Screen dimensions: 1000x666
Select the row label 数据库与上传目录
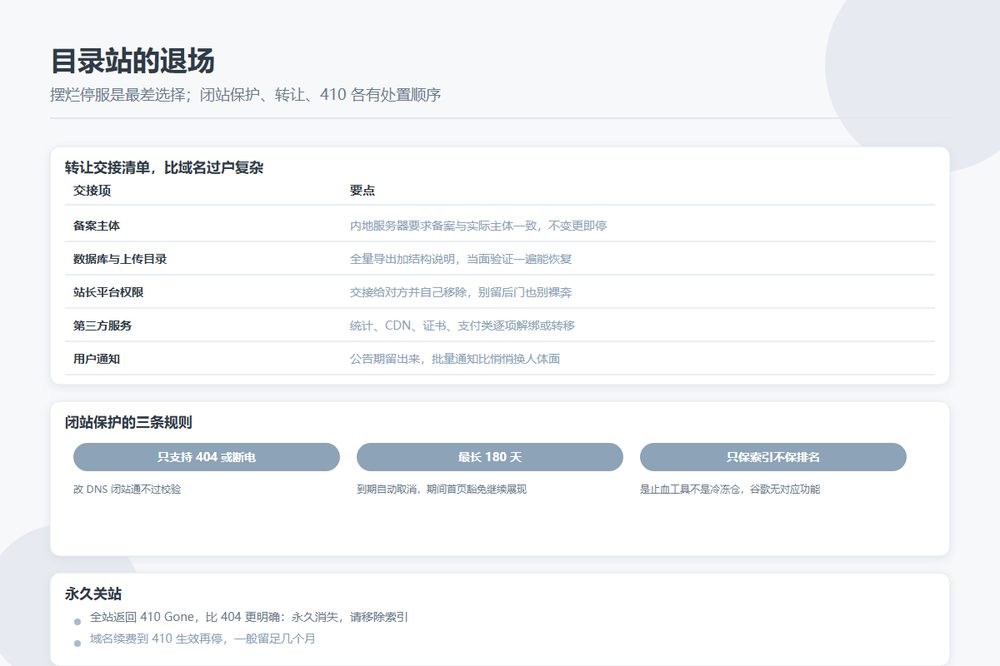click(120, 259)
